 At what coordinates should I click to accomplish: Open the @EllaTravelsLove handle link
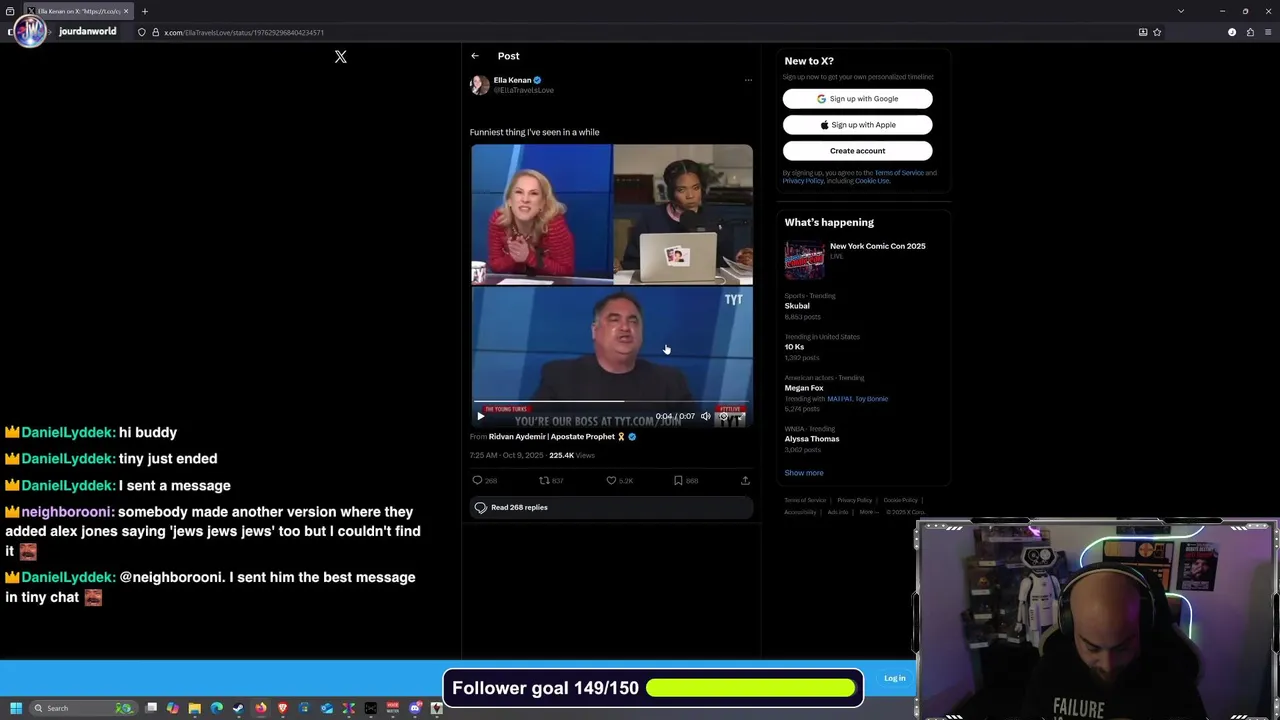523,90
